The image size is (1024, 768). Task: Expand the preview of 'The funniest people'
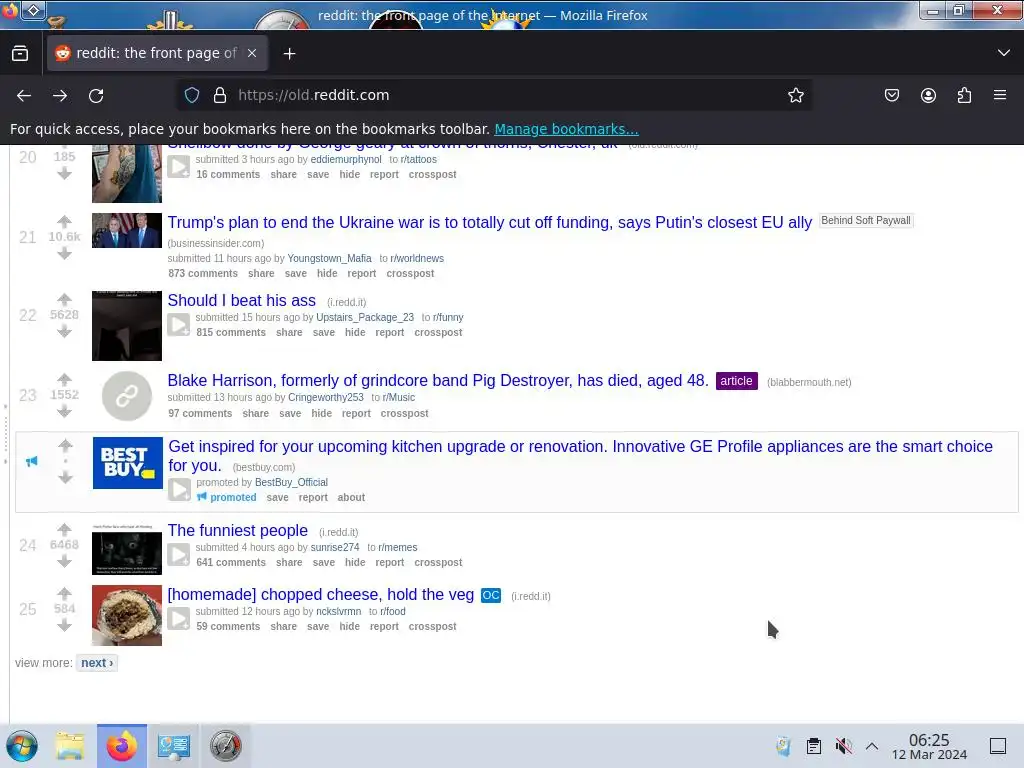tap(179, 554)
